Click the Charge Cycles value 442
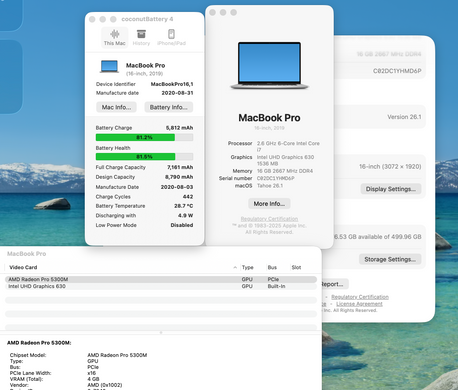The height and width of the screenshot is (390, 458). pos(188,197)
